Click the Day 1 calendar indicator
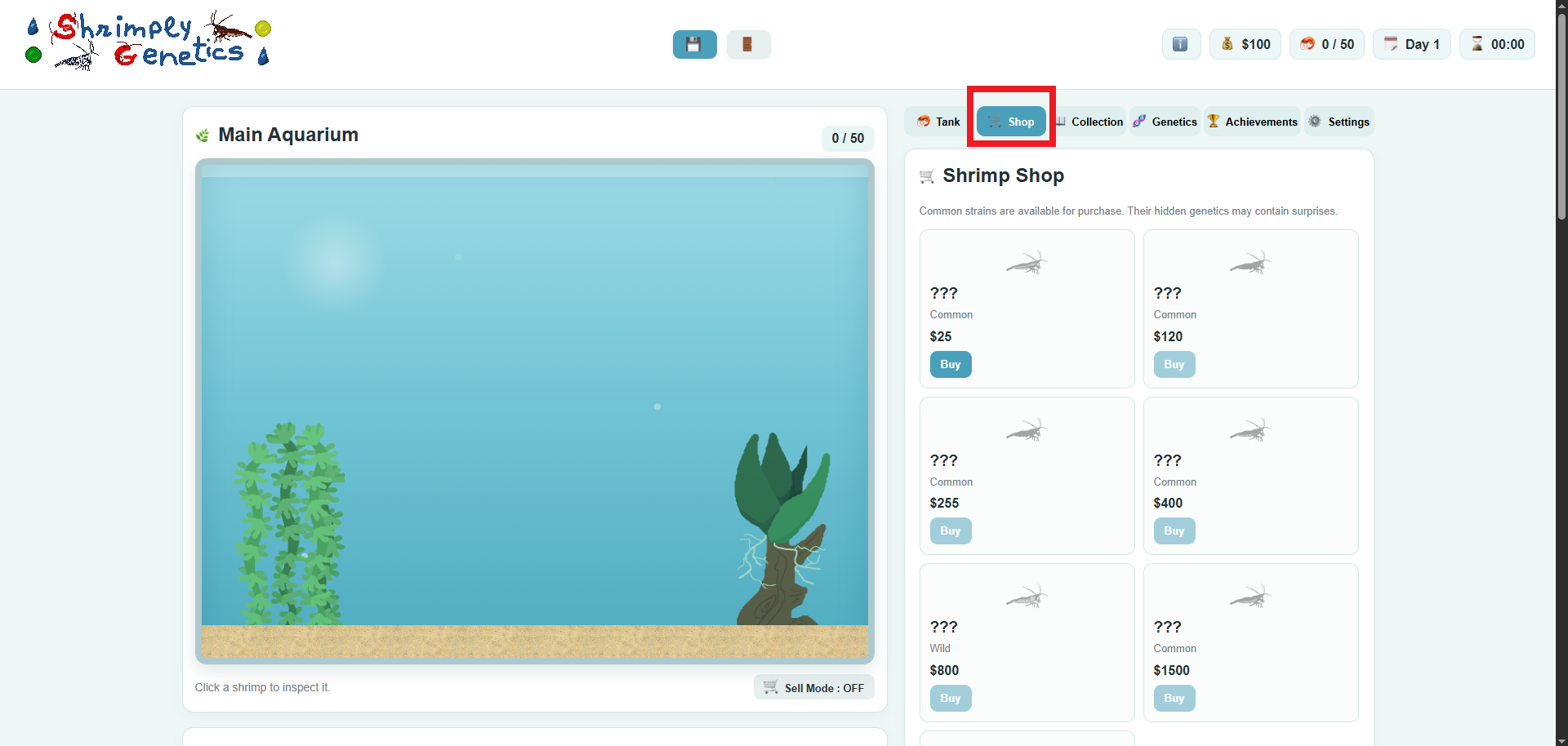Viewport: 1568px width, 746px height. [x=1411, y=44]
